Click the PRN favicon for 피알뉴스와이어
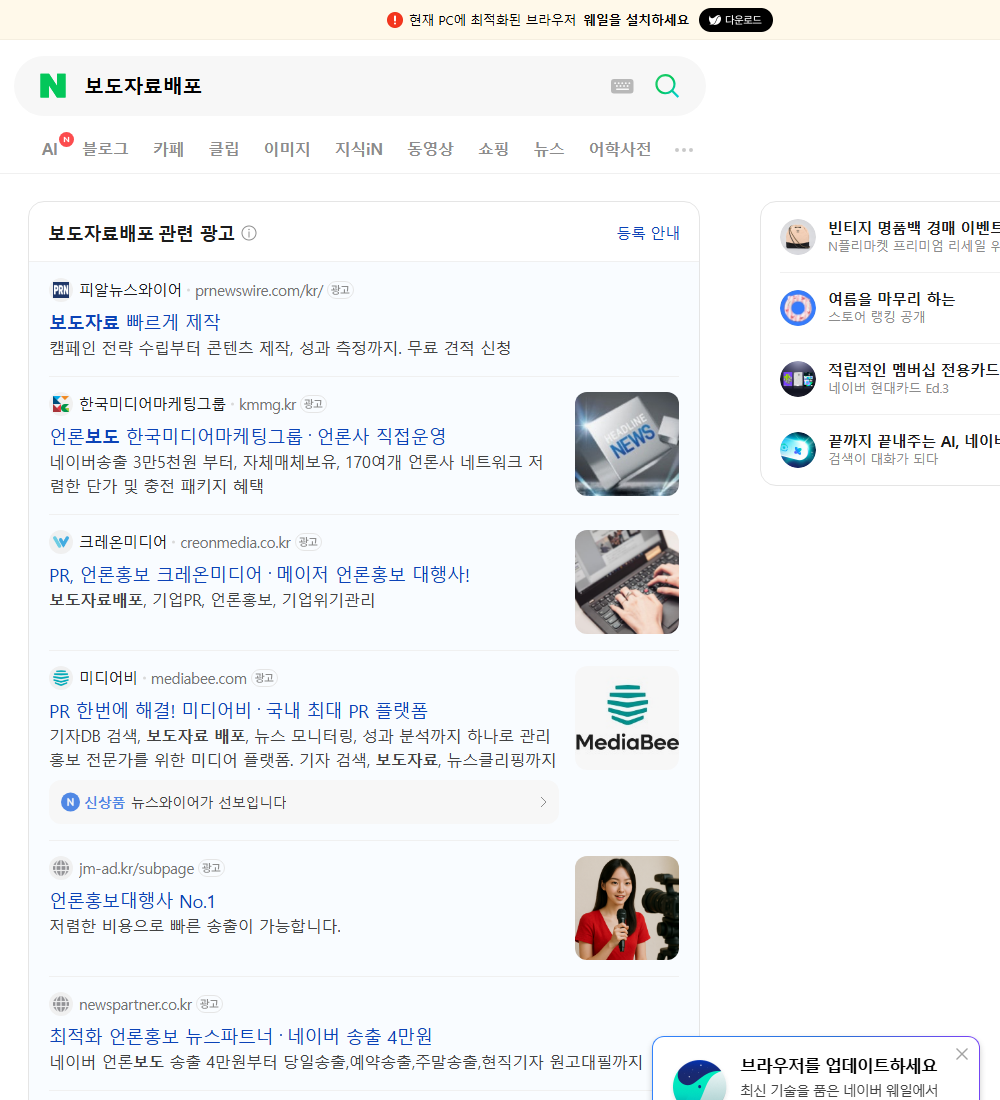This screenshot has width=1000, height=1100. (61, 290)
